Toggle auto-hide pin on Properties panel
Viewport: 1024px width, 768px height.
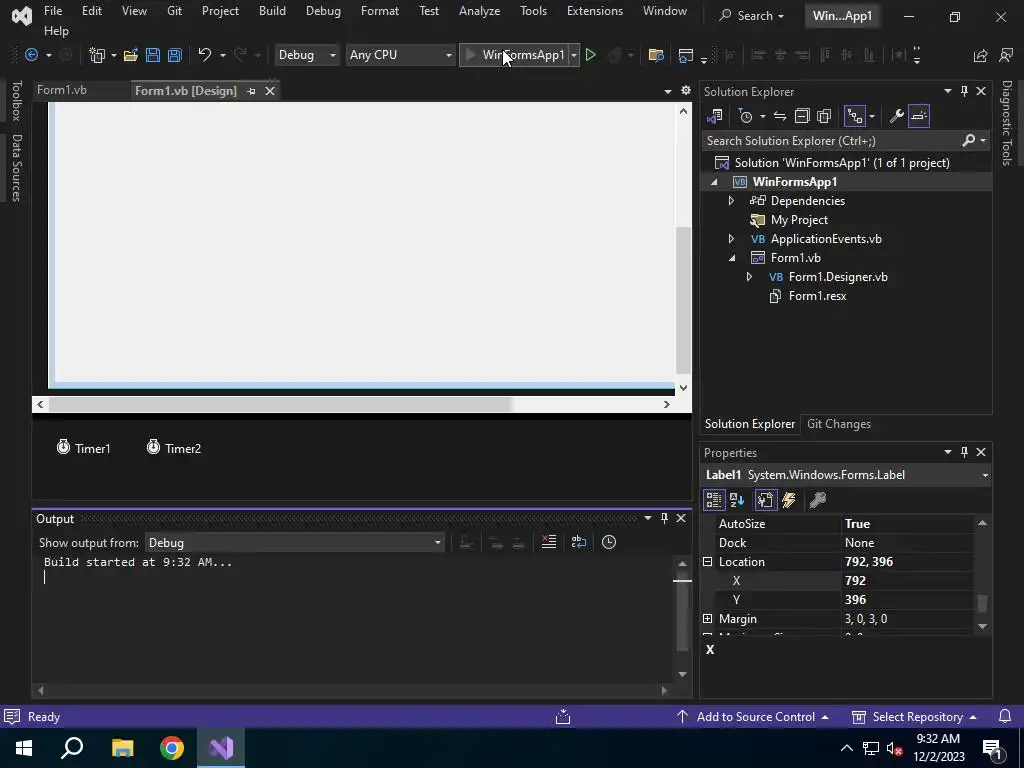click(964, 452)
